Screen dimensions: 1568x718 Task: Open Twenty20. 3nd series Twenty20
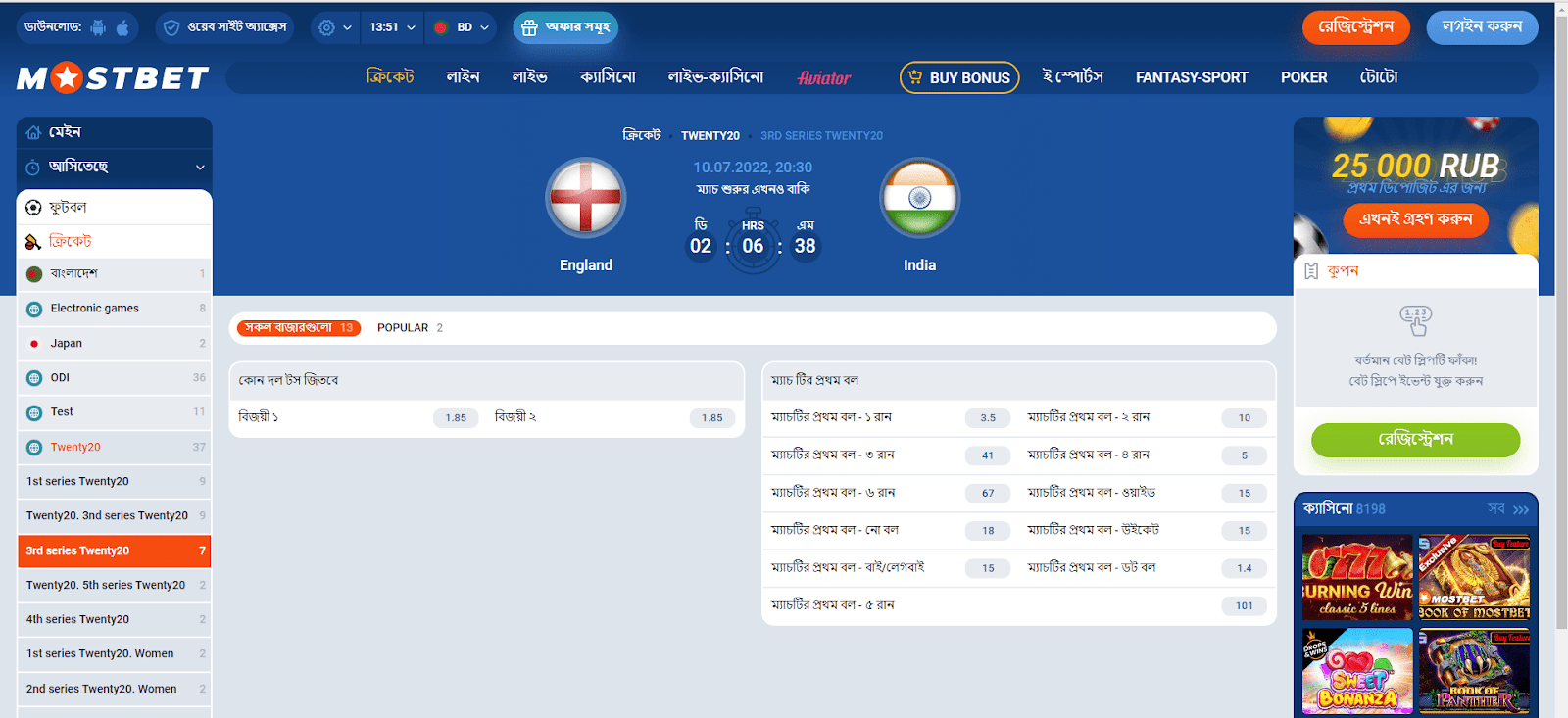click(x=115, y=515)
